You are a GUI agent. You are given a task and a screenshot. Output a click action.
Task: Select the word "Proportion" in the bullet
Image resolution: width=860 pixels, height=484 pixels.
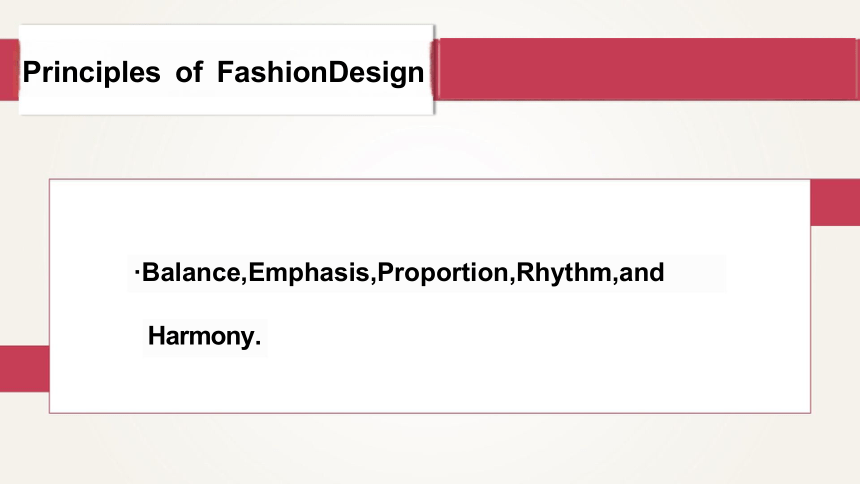pyautogui.click(x=443, y=273)
